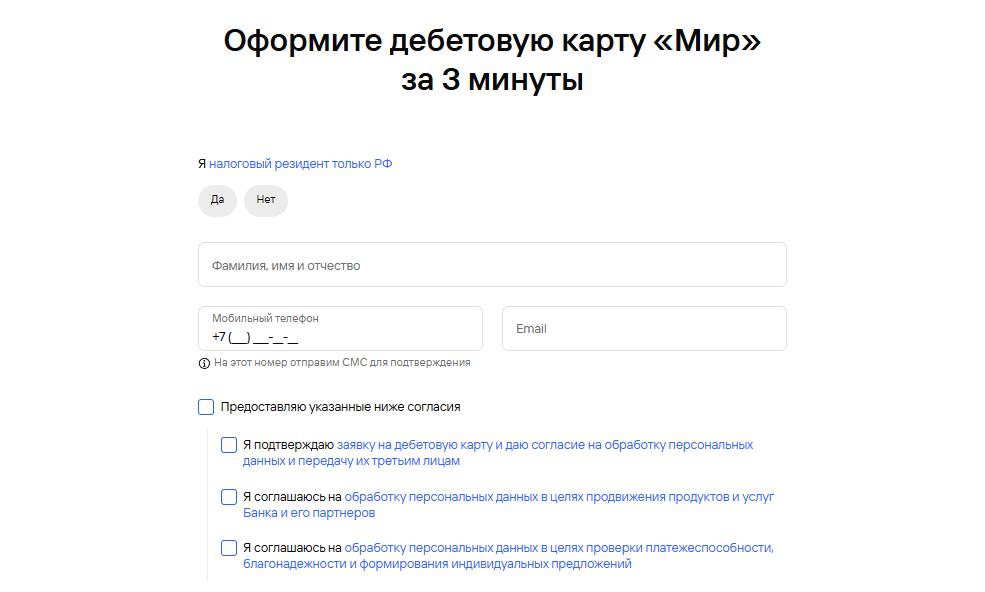Tick the "Я подтверждаю заявку" checkbox
This screenshot has height=592, width=985.
tap(229, 445)
